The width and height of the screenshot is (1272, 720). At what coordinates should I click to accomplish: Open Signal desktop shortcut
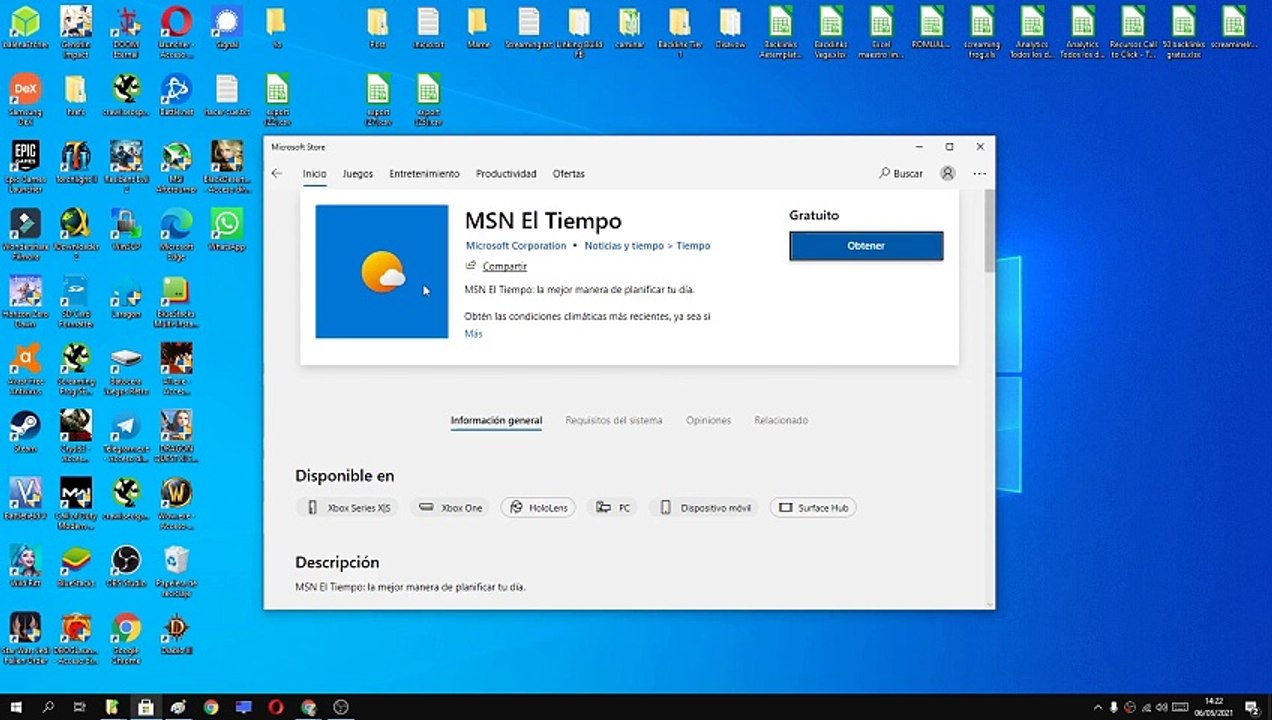[227, 27]
